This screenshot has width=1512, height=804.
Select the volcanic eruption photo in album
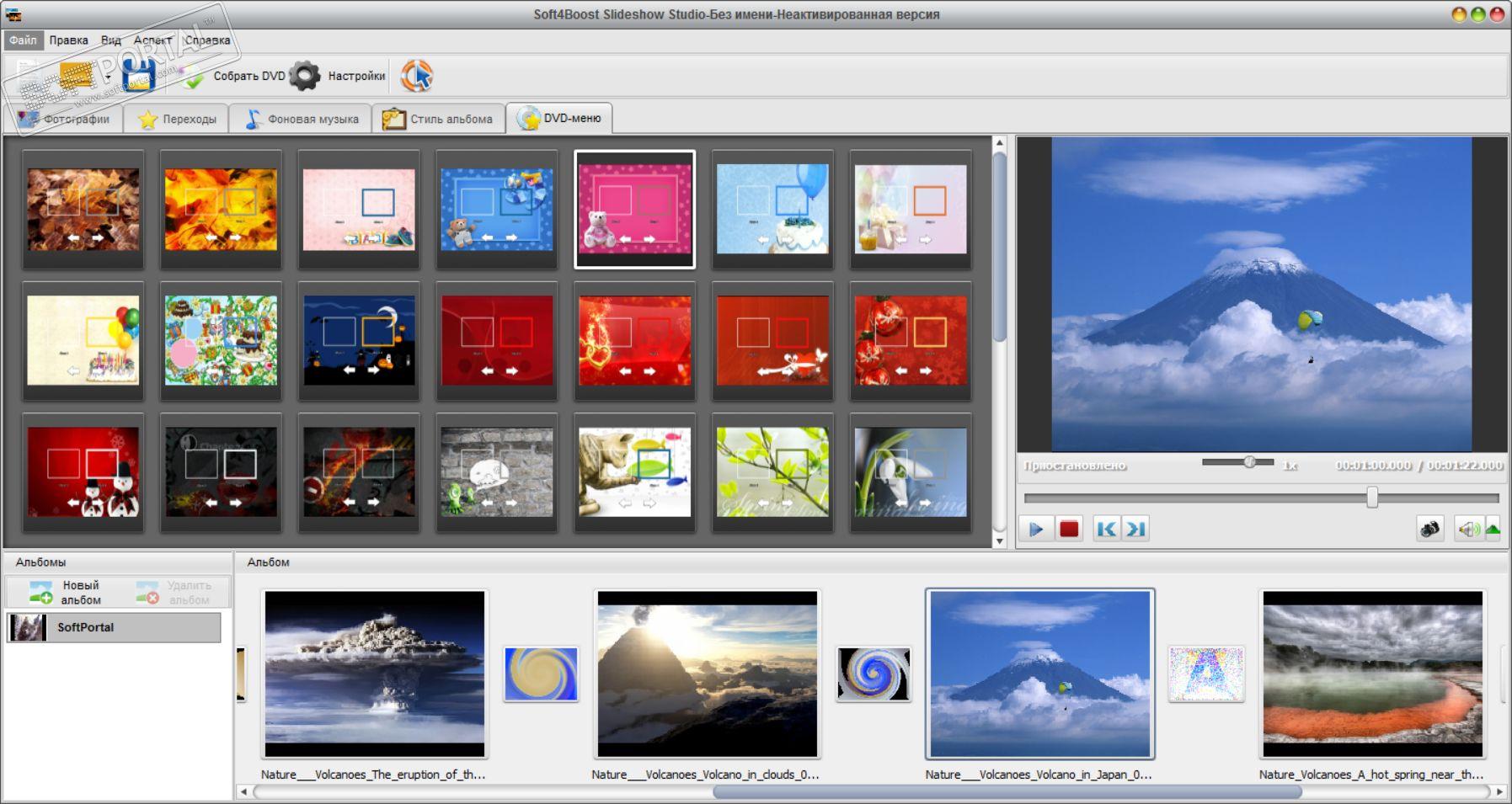tap(375, 674)
